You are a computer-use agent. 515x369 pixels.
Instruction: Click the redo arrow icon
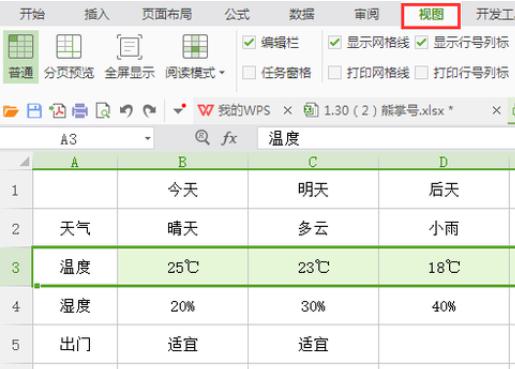point(149,111)
